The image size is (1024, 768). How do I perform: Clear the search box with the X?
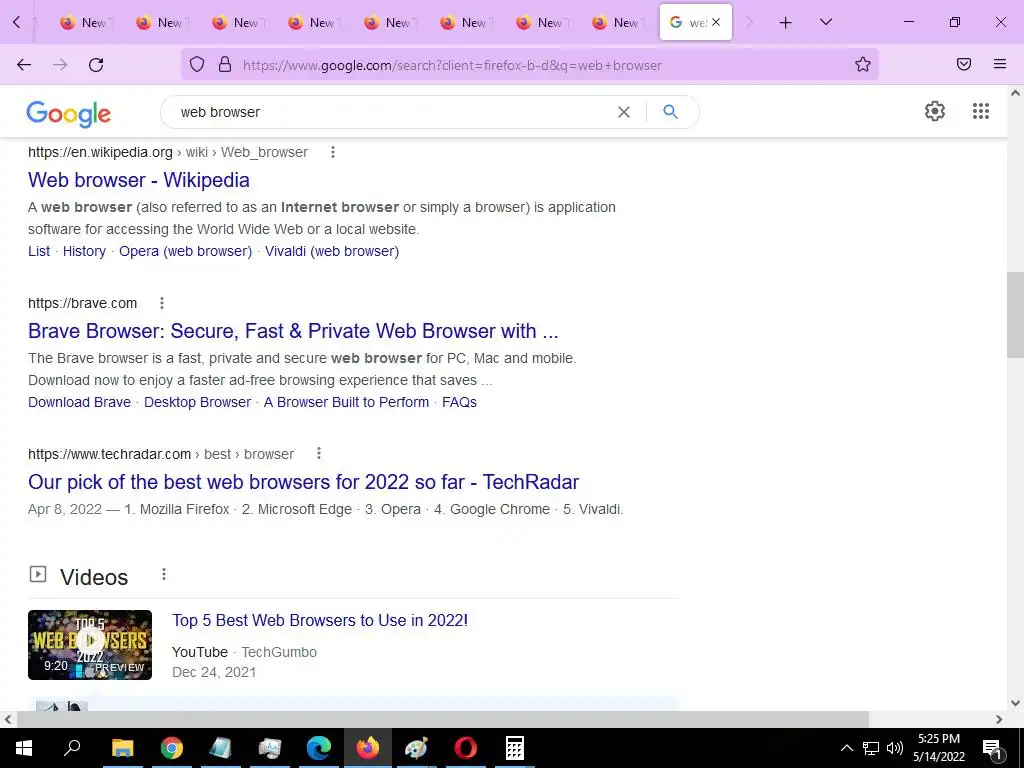point(624,112)
